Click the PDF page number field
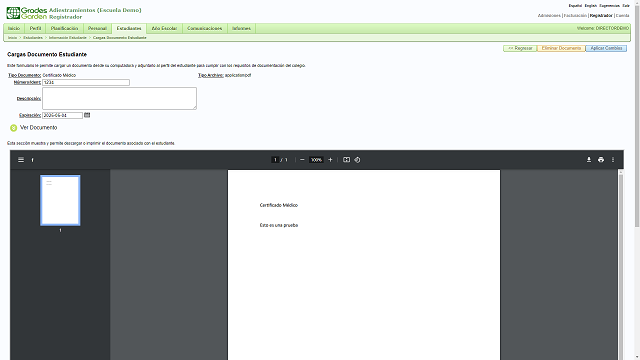Image resolution: width=640 pixels, height=360 pixels. pyautogui.click(x=275, y=160)
